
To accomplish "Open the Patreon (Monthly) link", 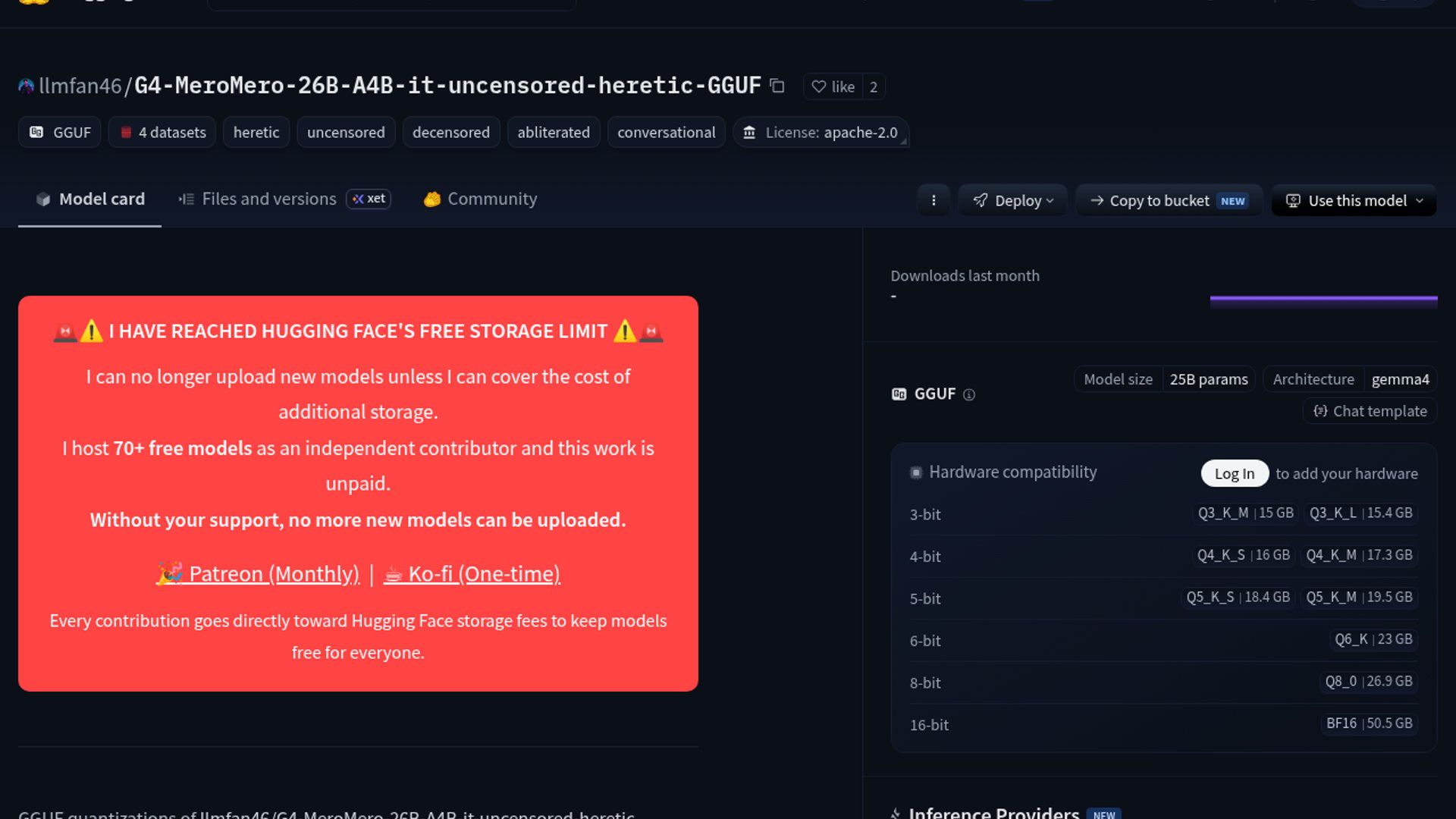I will (258, 573).
